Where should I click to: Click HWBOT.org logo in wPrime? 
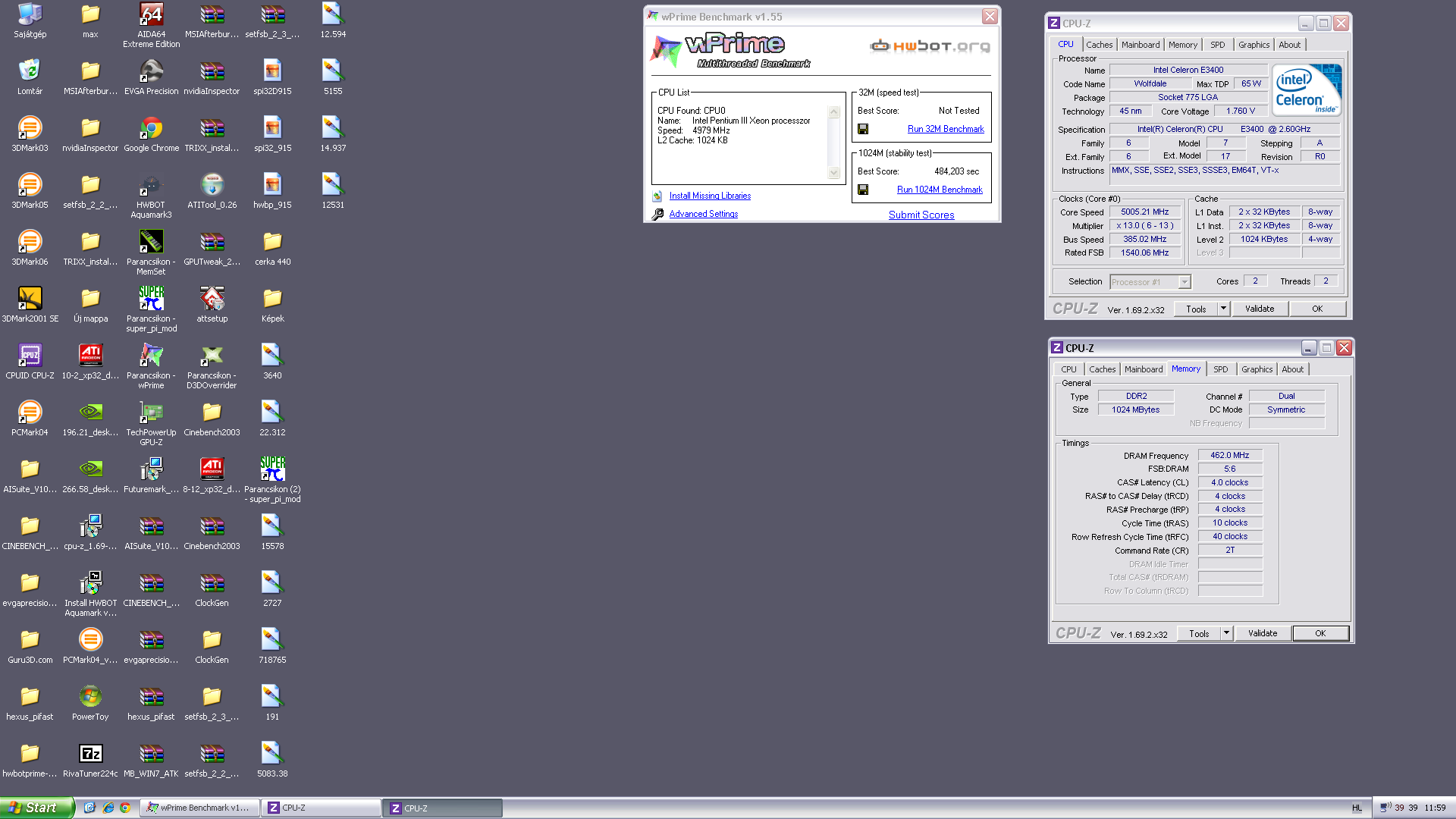[x=930, y=46]
